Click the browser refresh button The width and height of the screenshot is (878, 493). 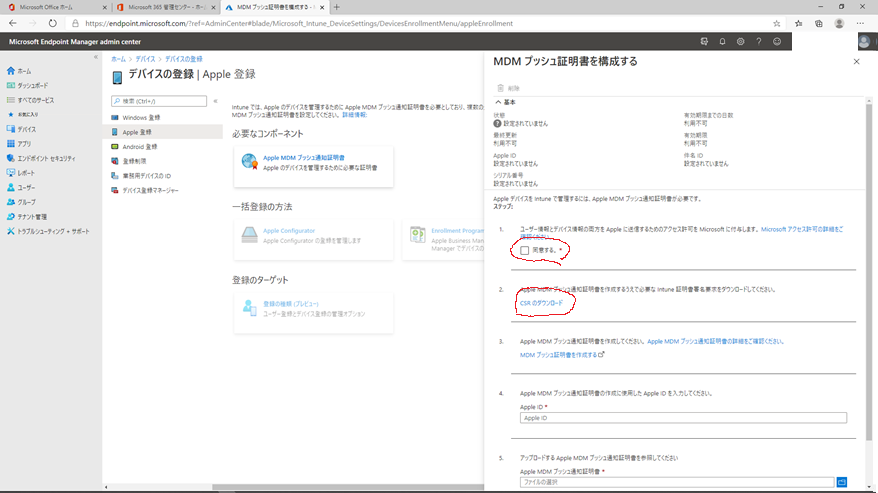click(x=53, y=24)
